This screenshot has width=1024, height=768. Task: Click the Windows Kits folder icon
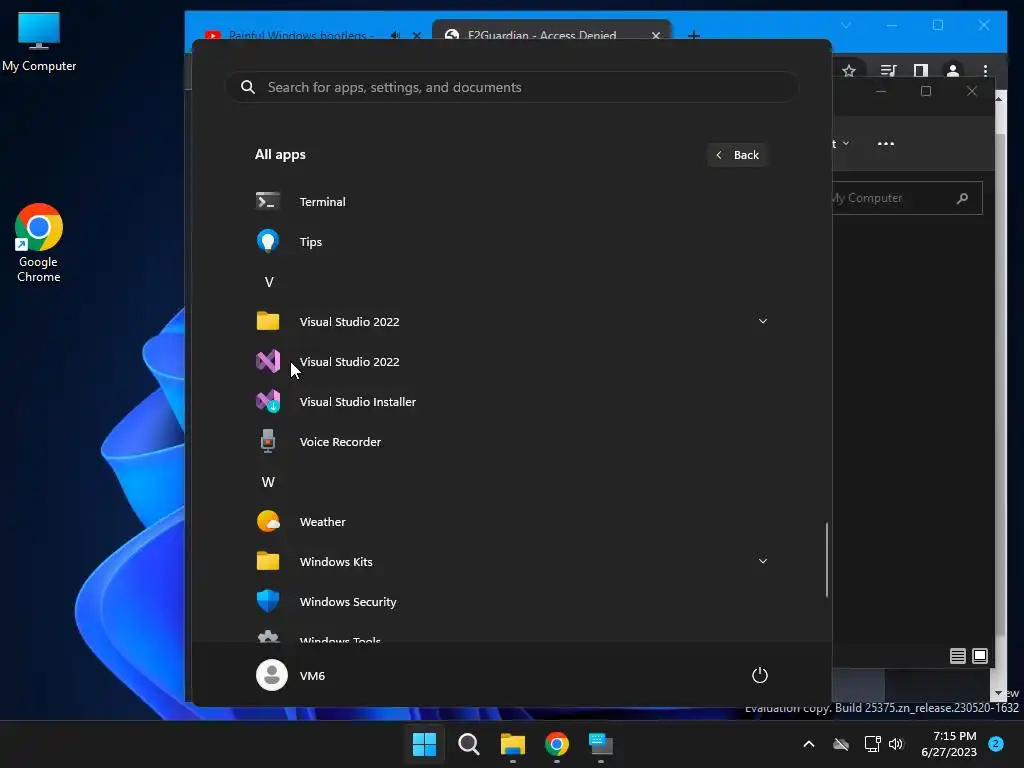(x=268, y=561)
